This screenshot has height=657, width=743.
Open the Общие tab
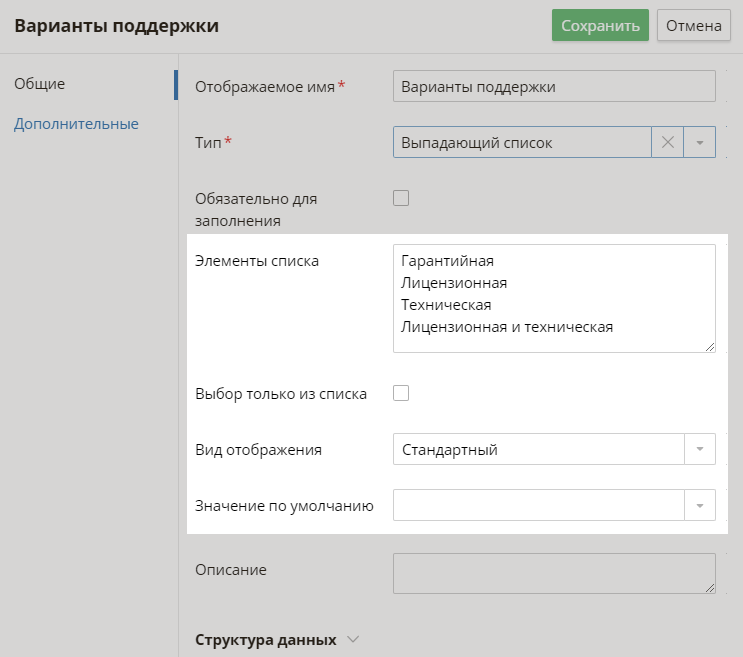[x=39, y=84]
